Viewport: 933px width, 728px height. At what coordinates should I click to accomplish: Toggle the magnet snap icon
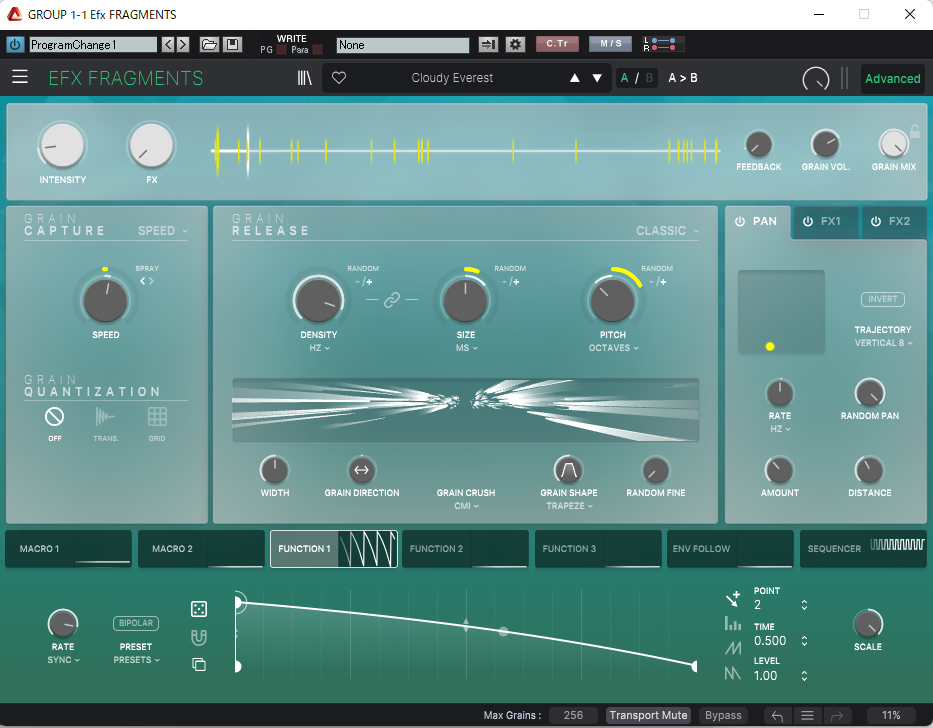coord(199,638)
